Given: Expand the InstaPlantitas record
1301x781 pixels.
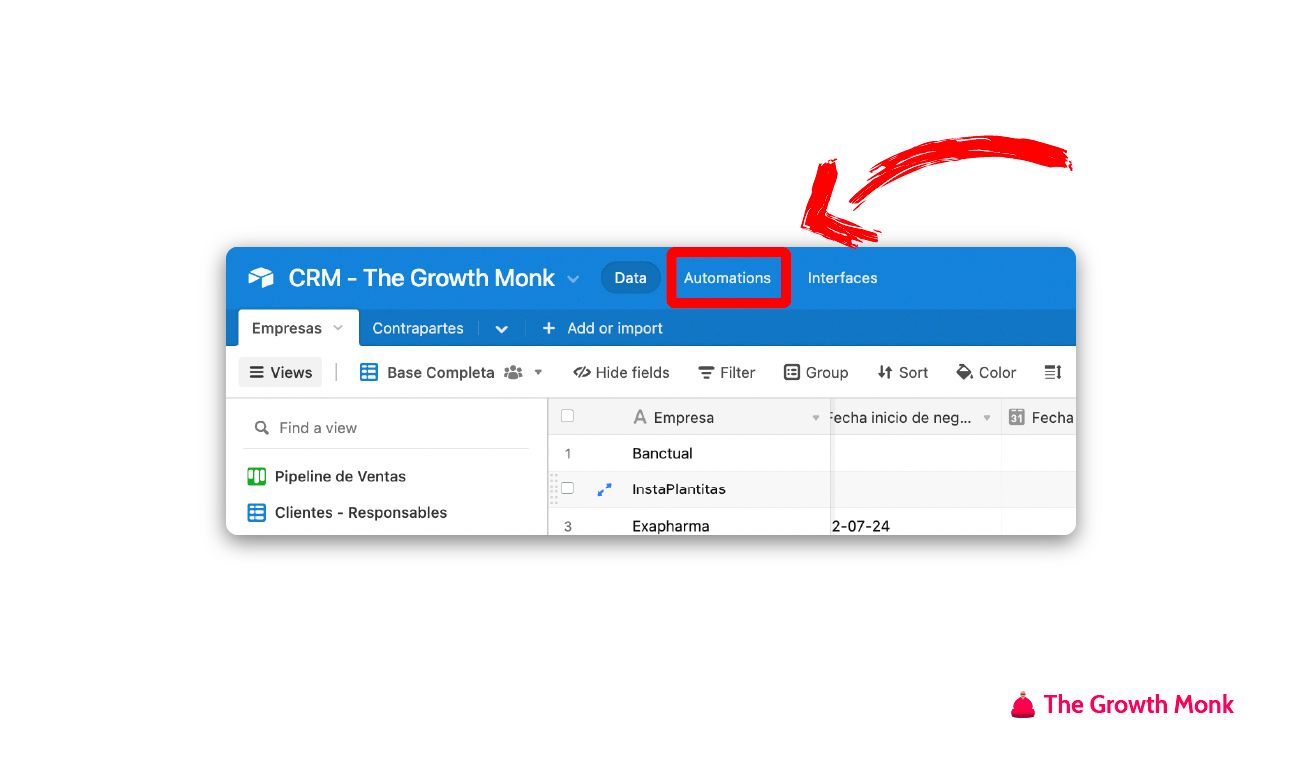Looking at the screenshot, I should click(604, 489).
